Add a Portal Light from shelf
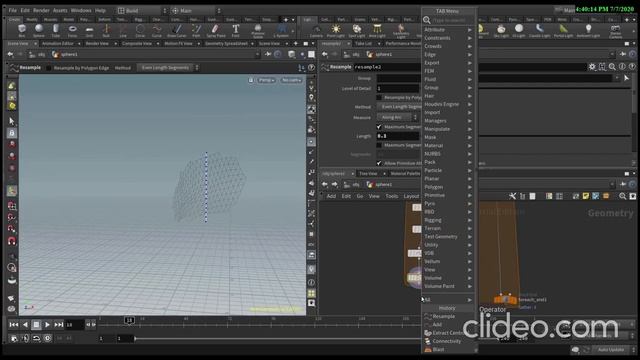Viewport: 640px width, 360px height. coord(564,30)
